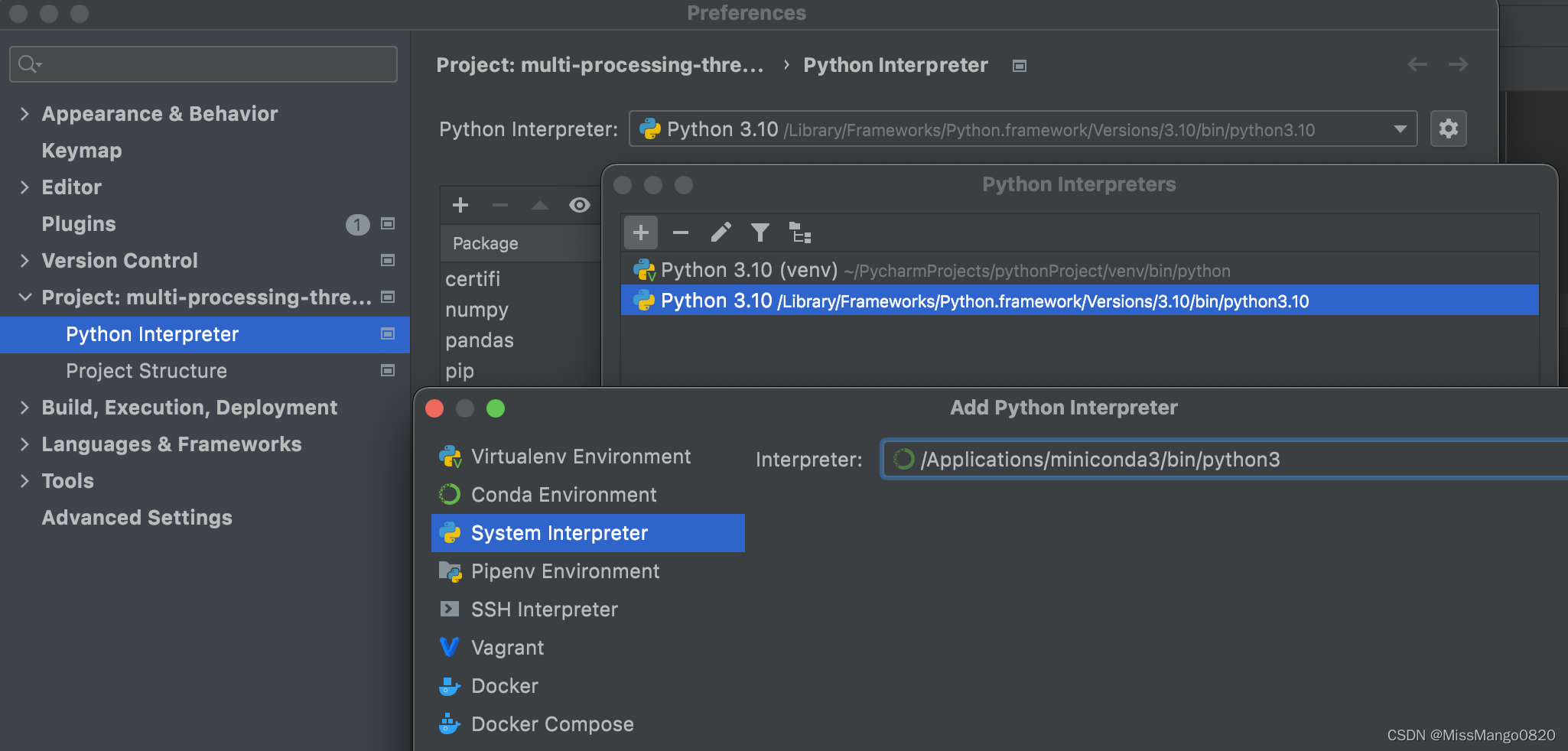Select Vagrant interpreter option

point(587,648)
